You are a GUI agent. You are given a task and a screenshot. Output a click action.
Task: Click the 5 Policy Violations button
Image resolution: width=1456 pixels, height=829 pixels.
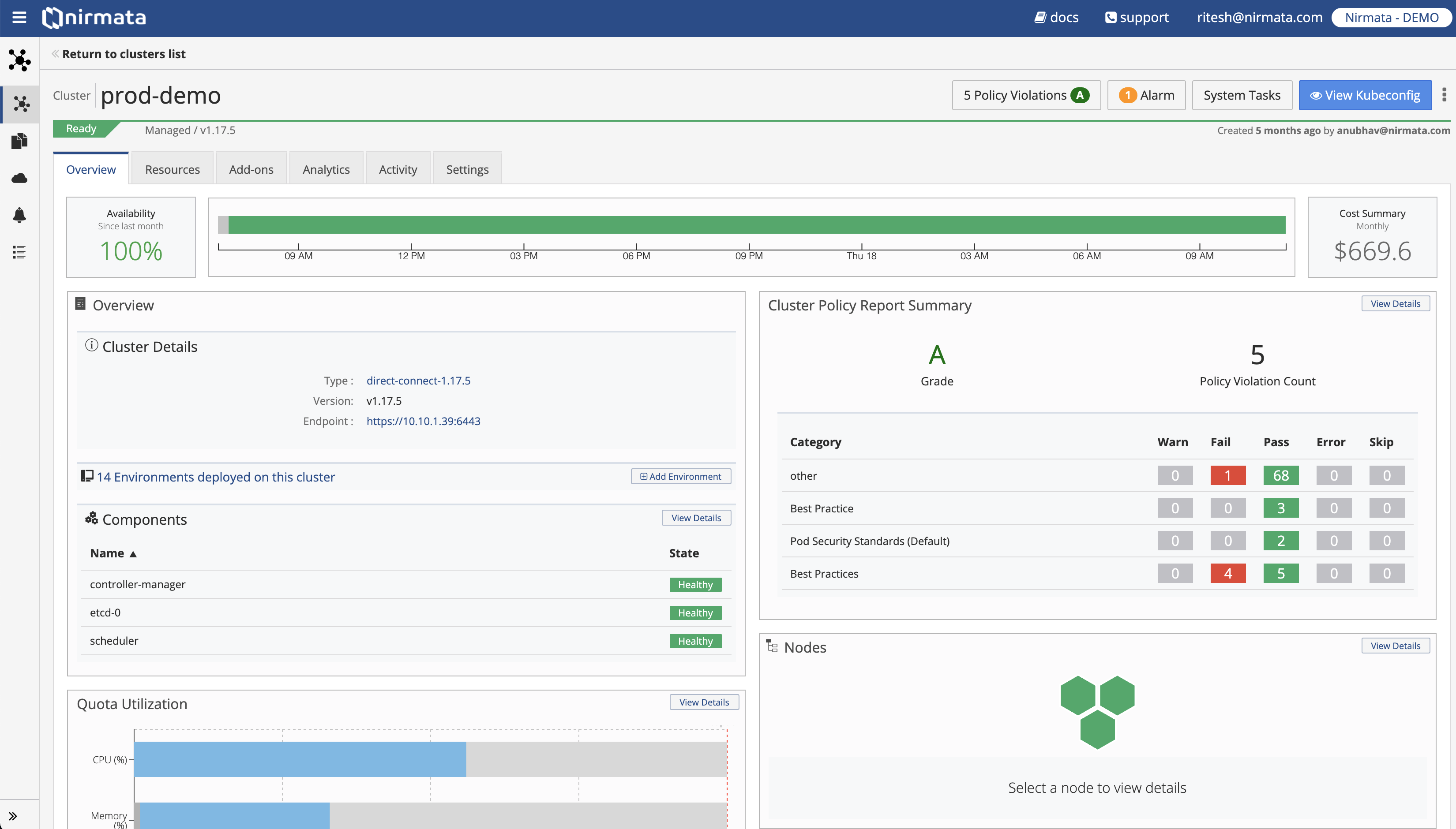[1025, 95]
